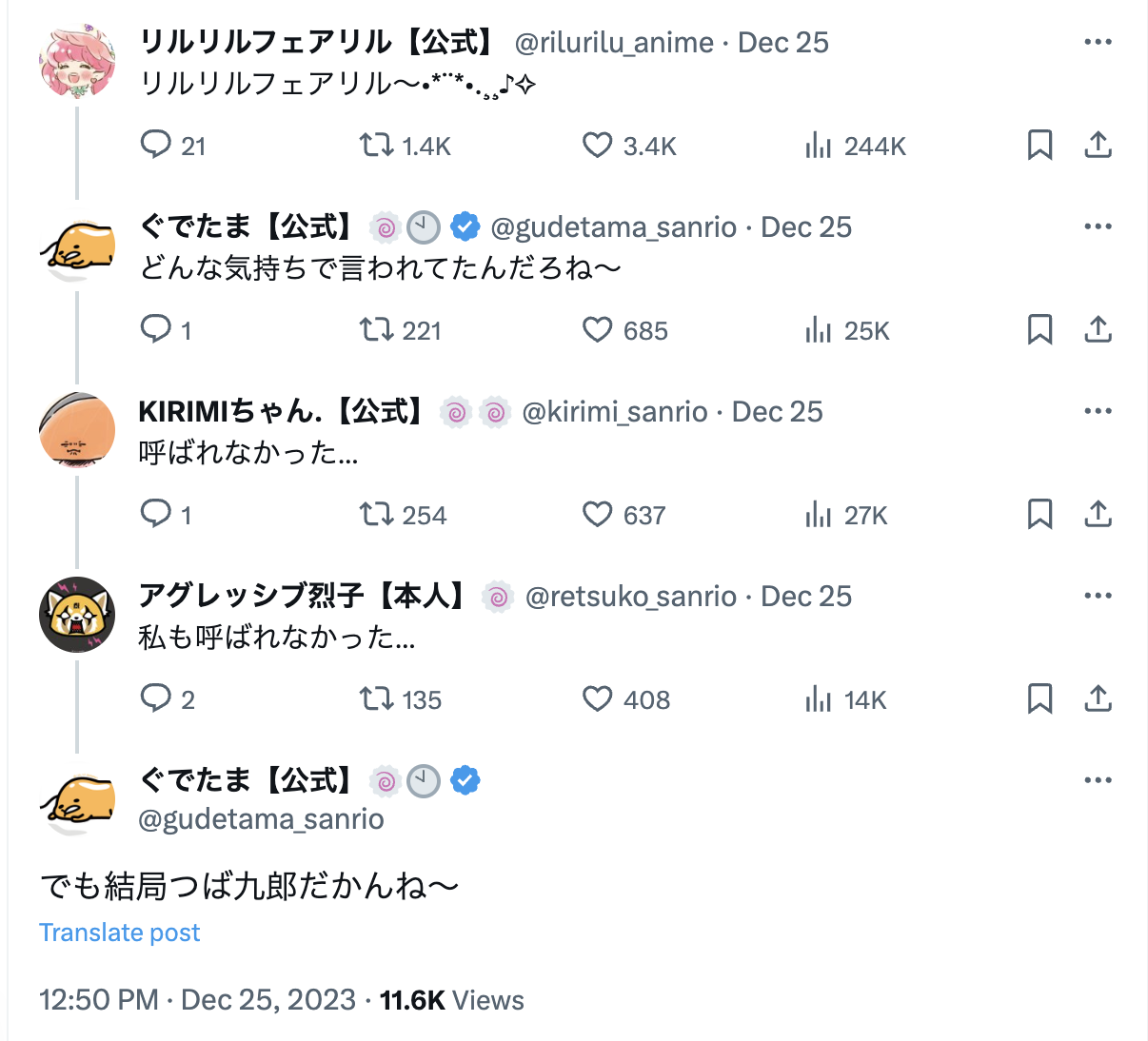Reply to the KIRIMIちゃん tweet

point(155,515)
